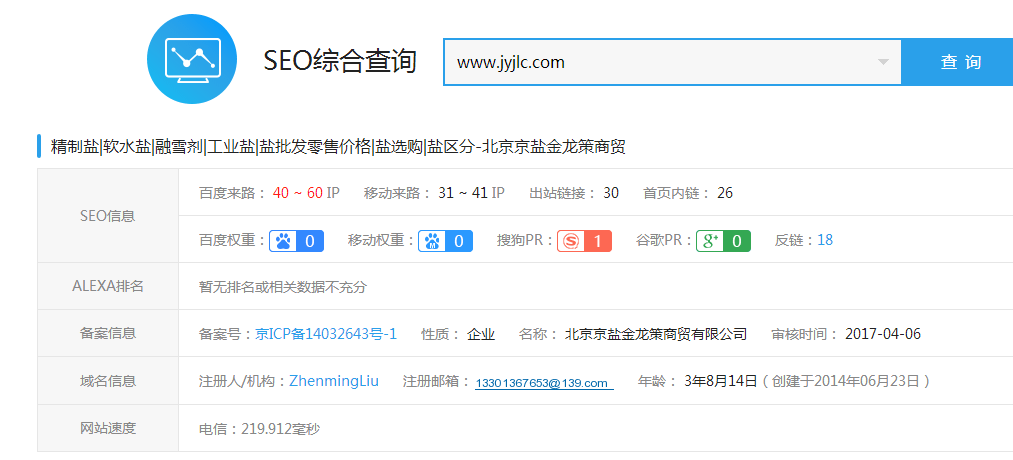Click the Baidu paw weight badge

pos(296,241)
